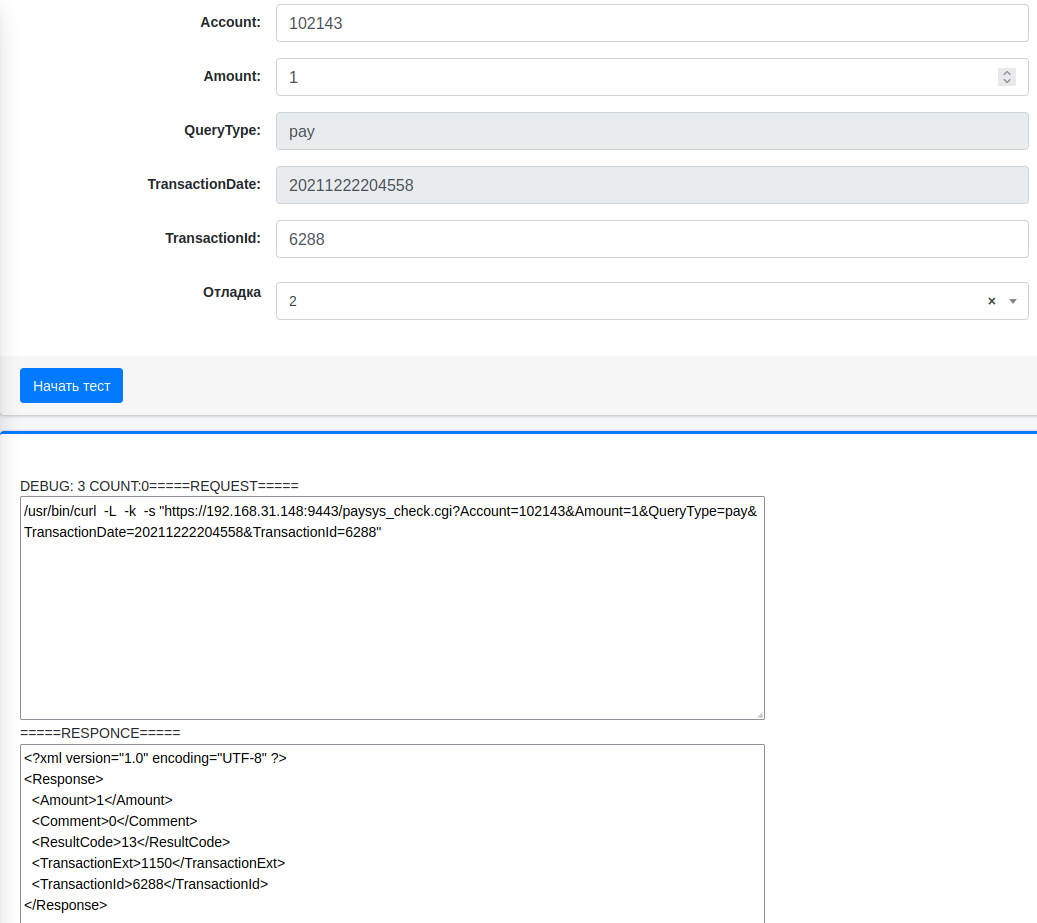Viewport: 1037px width, 923px height.
Task: Focus the Account input field
Action: tap(652, 23)
